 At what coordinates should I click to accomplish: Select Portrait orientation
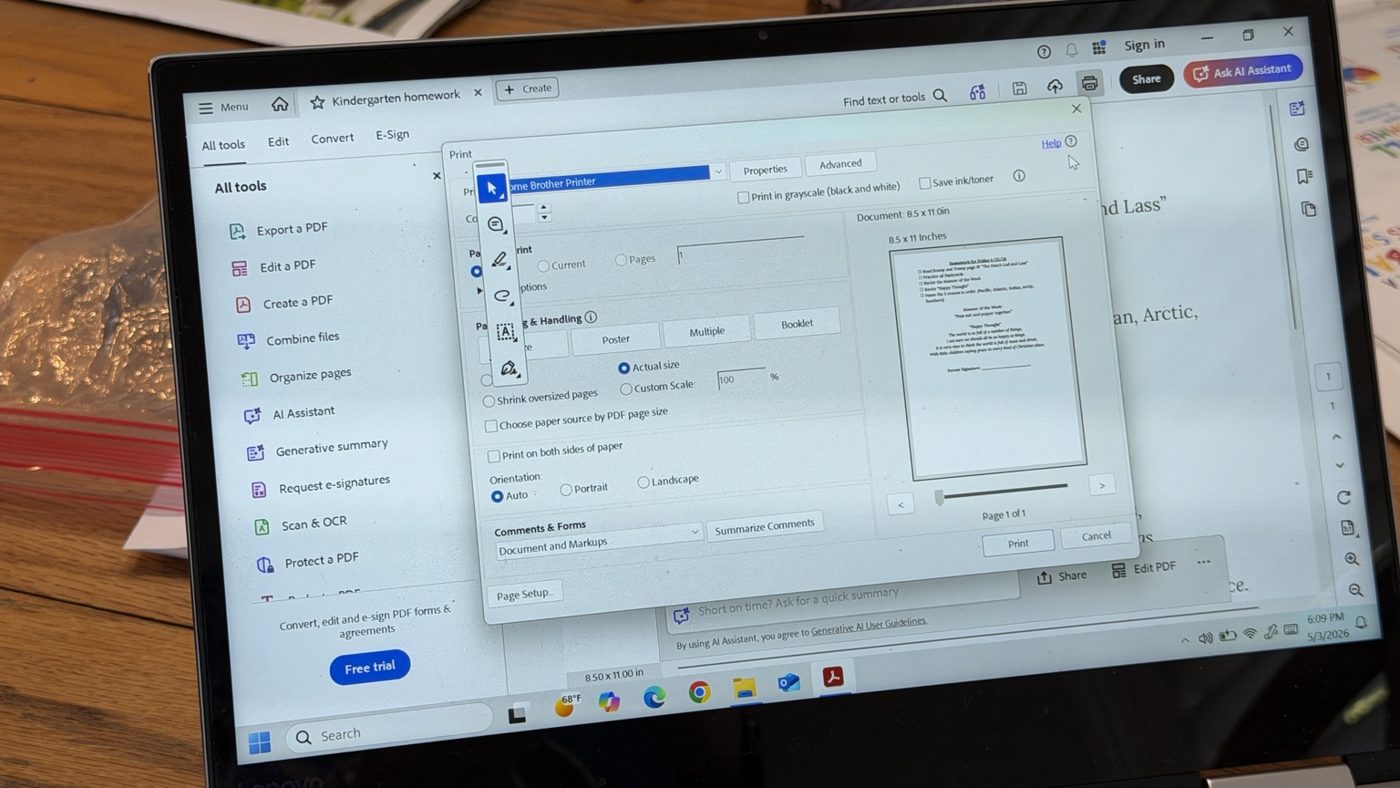click(x=566, y=490)
